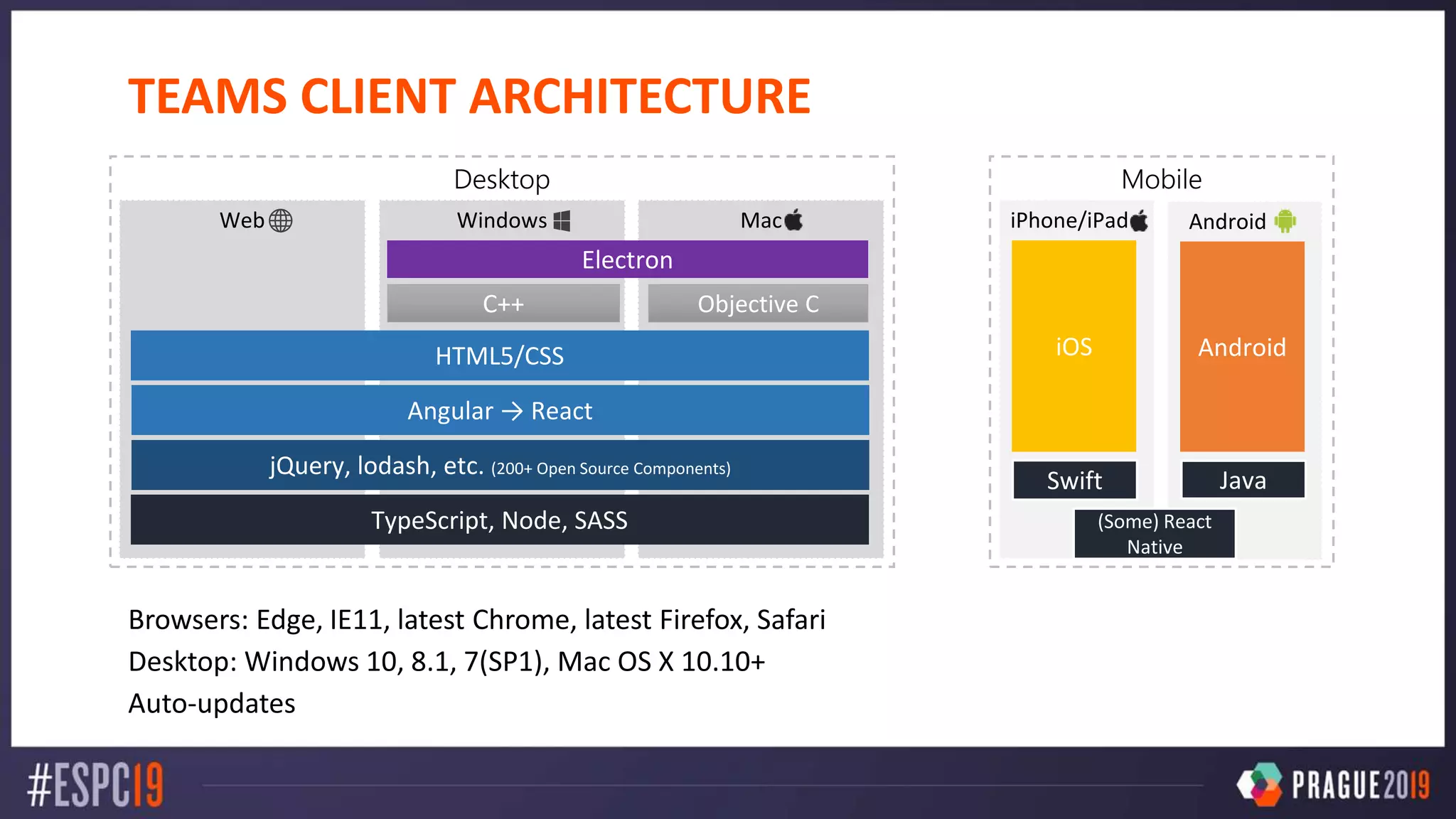Select the gray C++ block
Screen dimensions: 1456x819
click(x=503, y=304)
